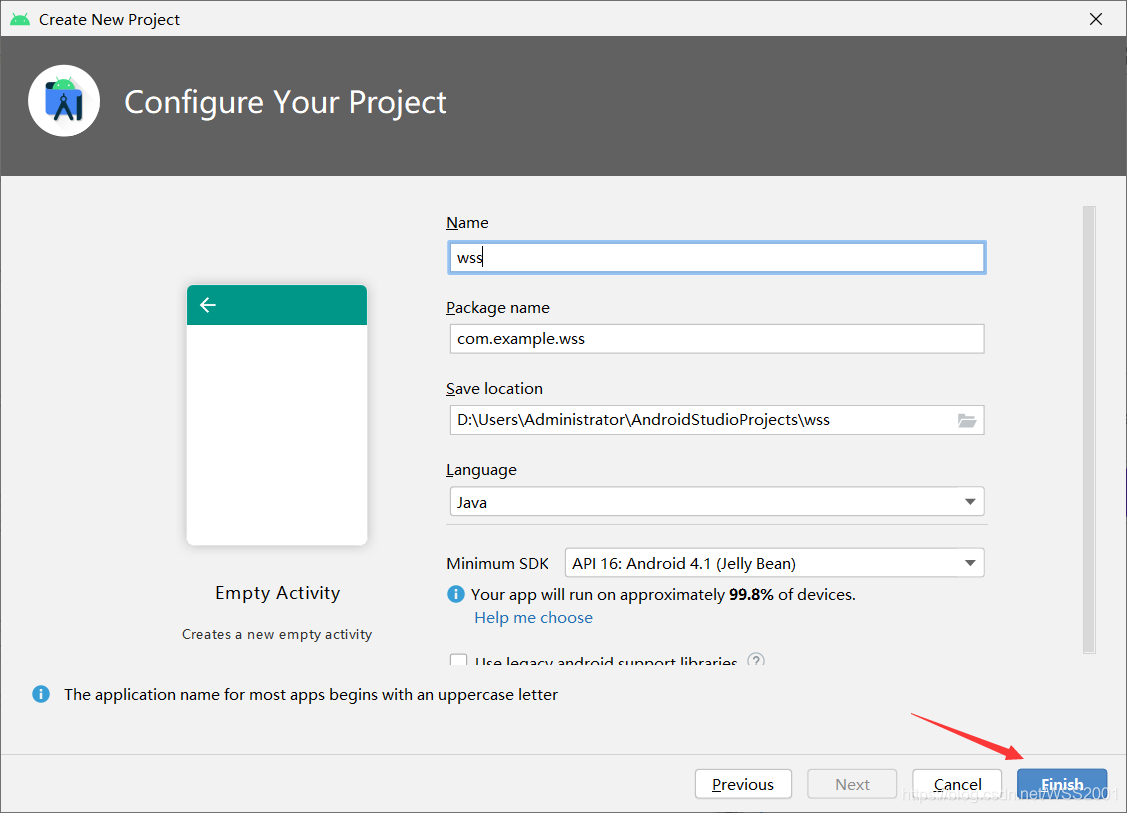The height and width of the screenshot is (813, 1127).
Task: Click the Cancel button
Action: point(957,784)
